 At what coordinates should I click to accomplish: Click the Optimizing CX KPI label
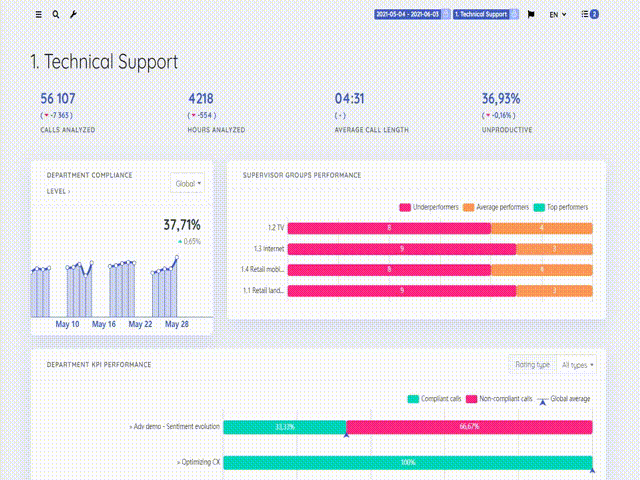pos(198,463)
